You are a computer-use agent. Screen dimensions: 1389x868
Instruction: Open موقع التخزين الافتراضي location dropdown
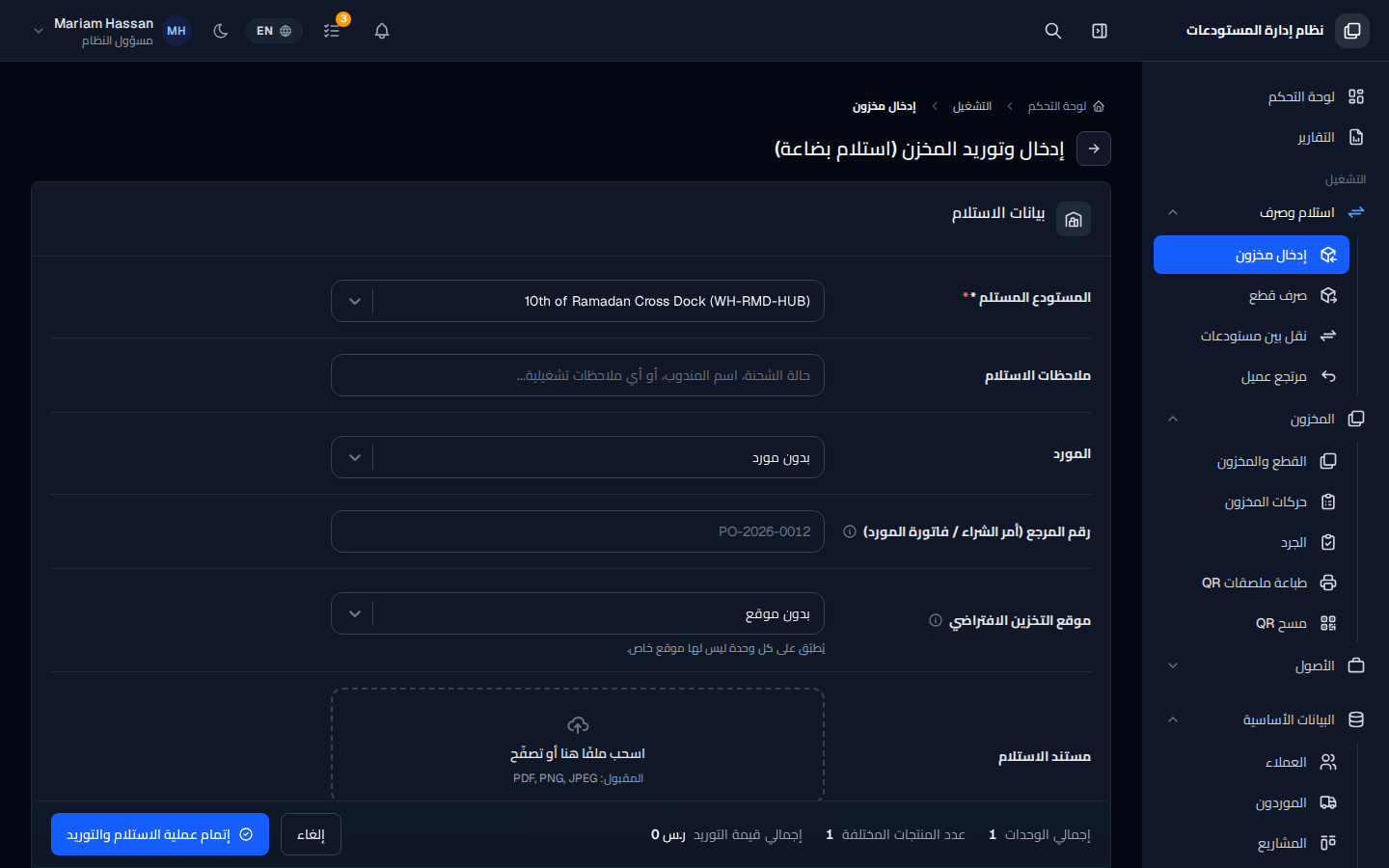coord(578,613)
